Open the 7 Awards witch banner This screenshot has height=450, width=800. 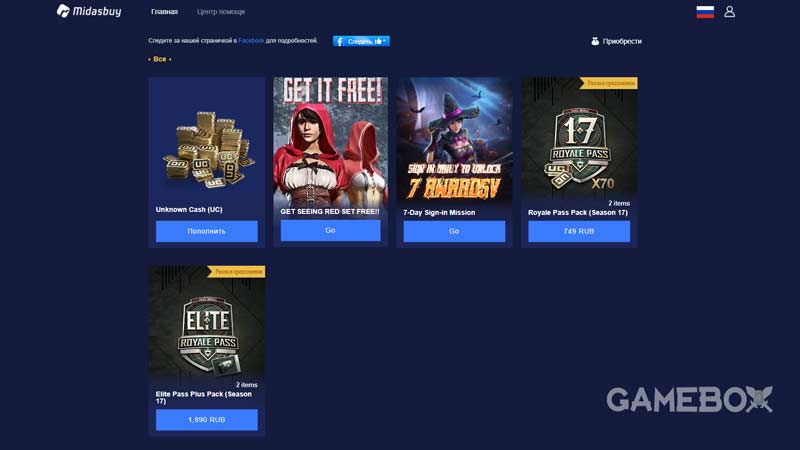tap(455, 141)
